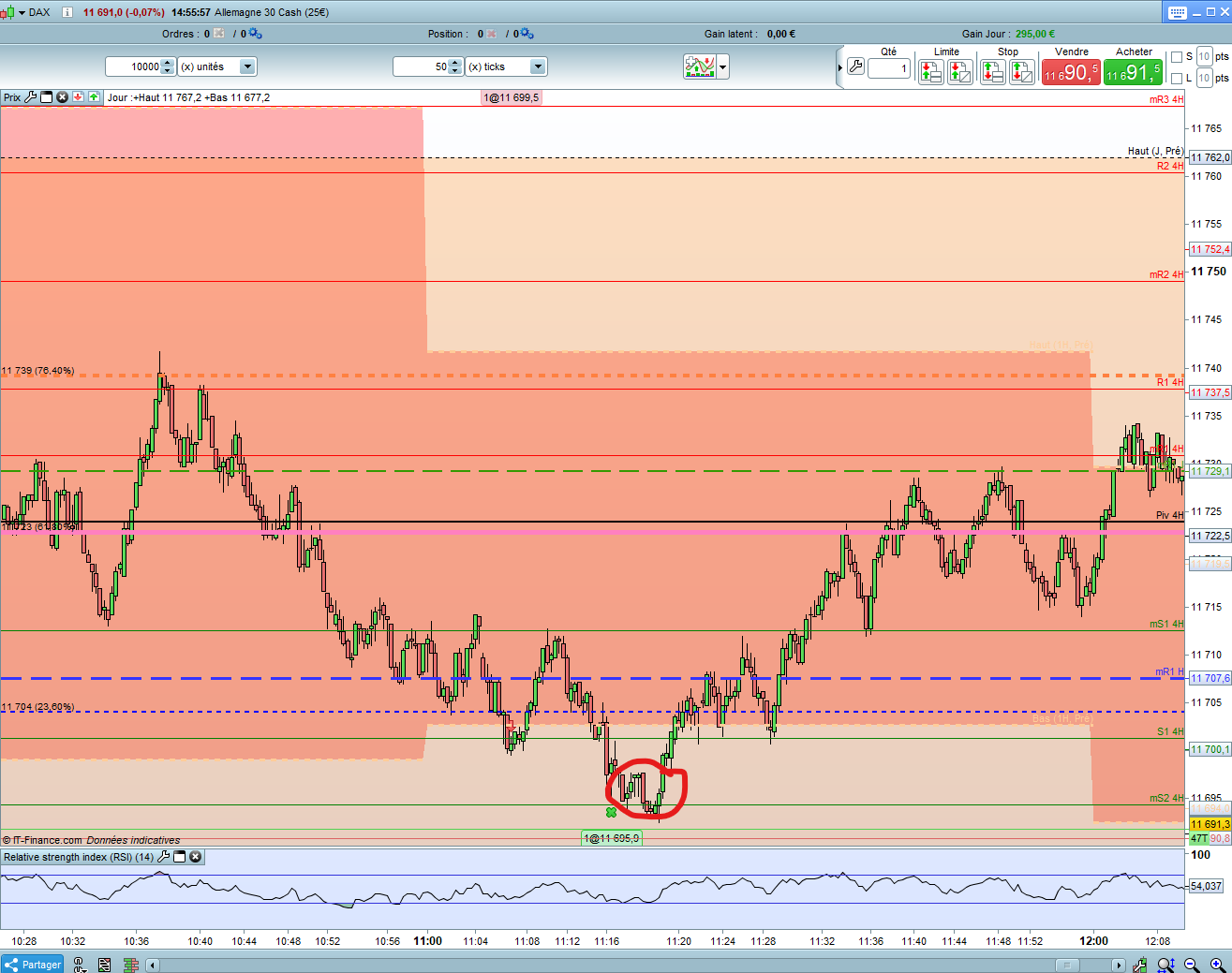Viewport: 1232px width, 973px height.
Task: Click the red Vendre price button
Action: click(1071, 72)
